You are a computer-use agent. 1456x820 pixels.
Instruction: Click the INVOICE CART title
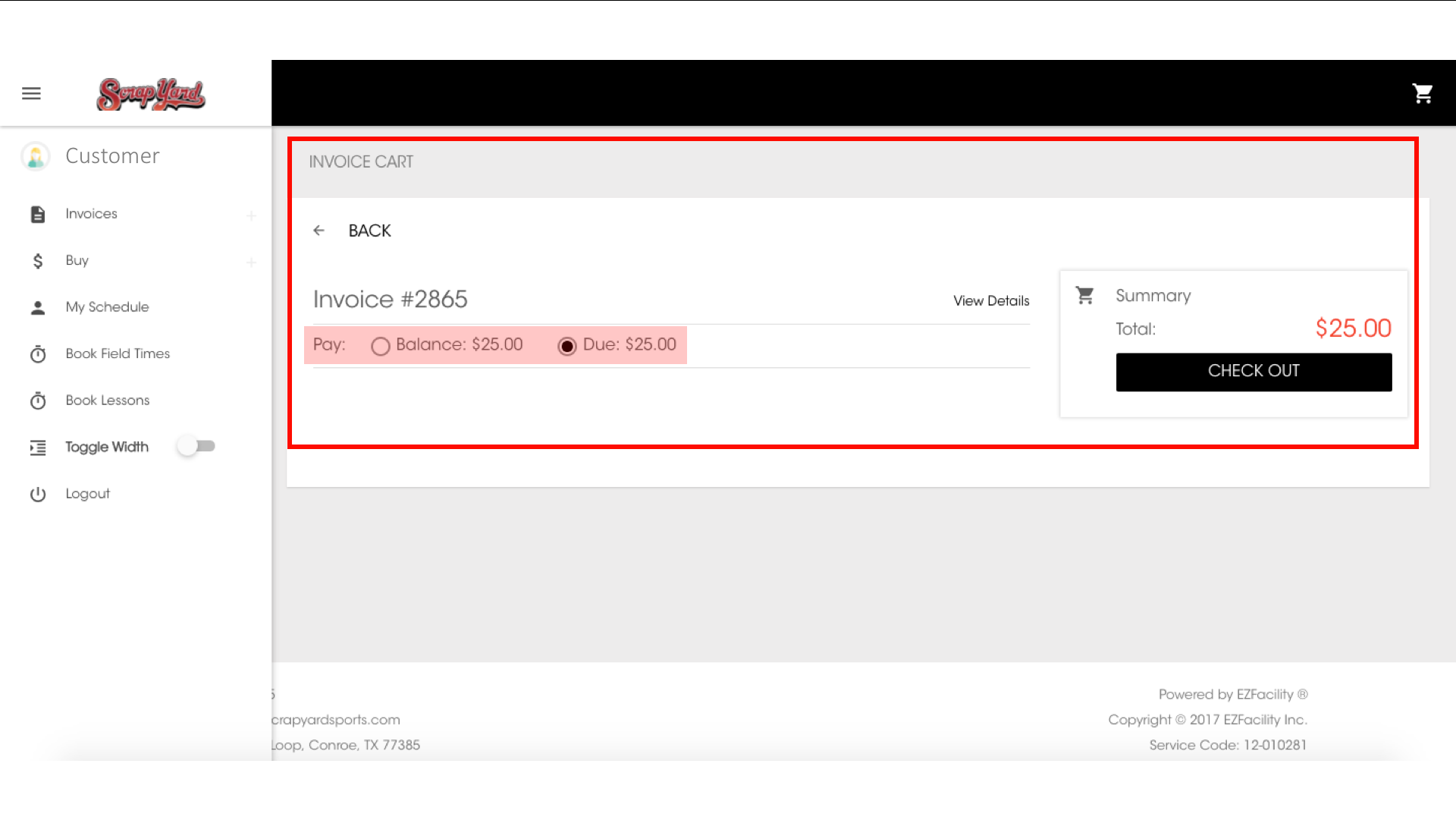coord(361,162)
